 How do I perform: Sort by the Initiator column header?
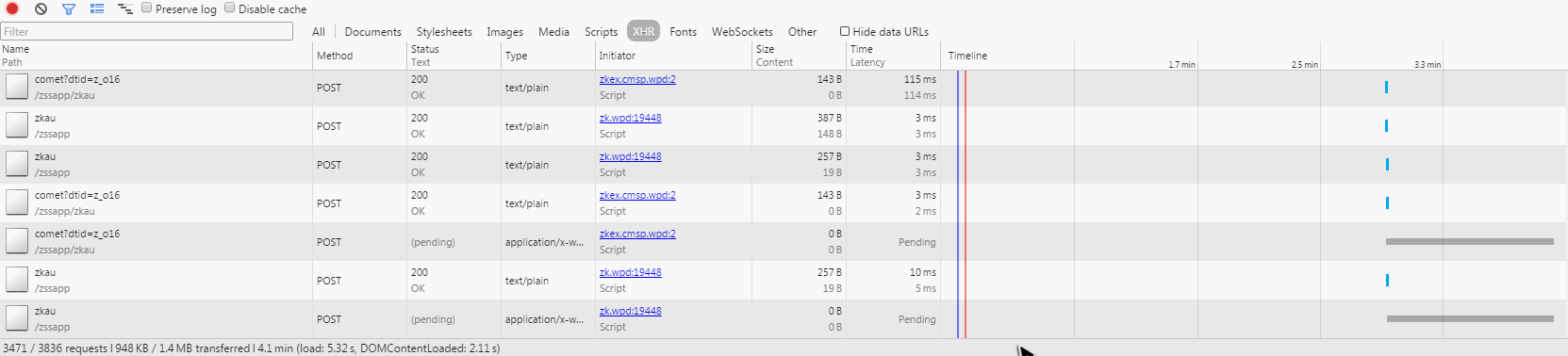pyautogui.click(x=674, y=56)
